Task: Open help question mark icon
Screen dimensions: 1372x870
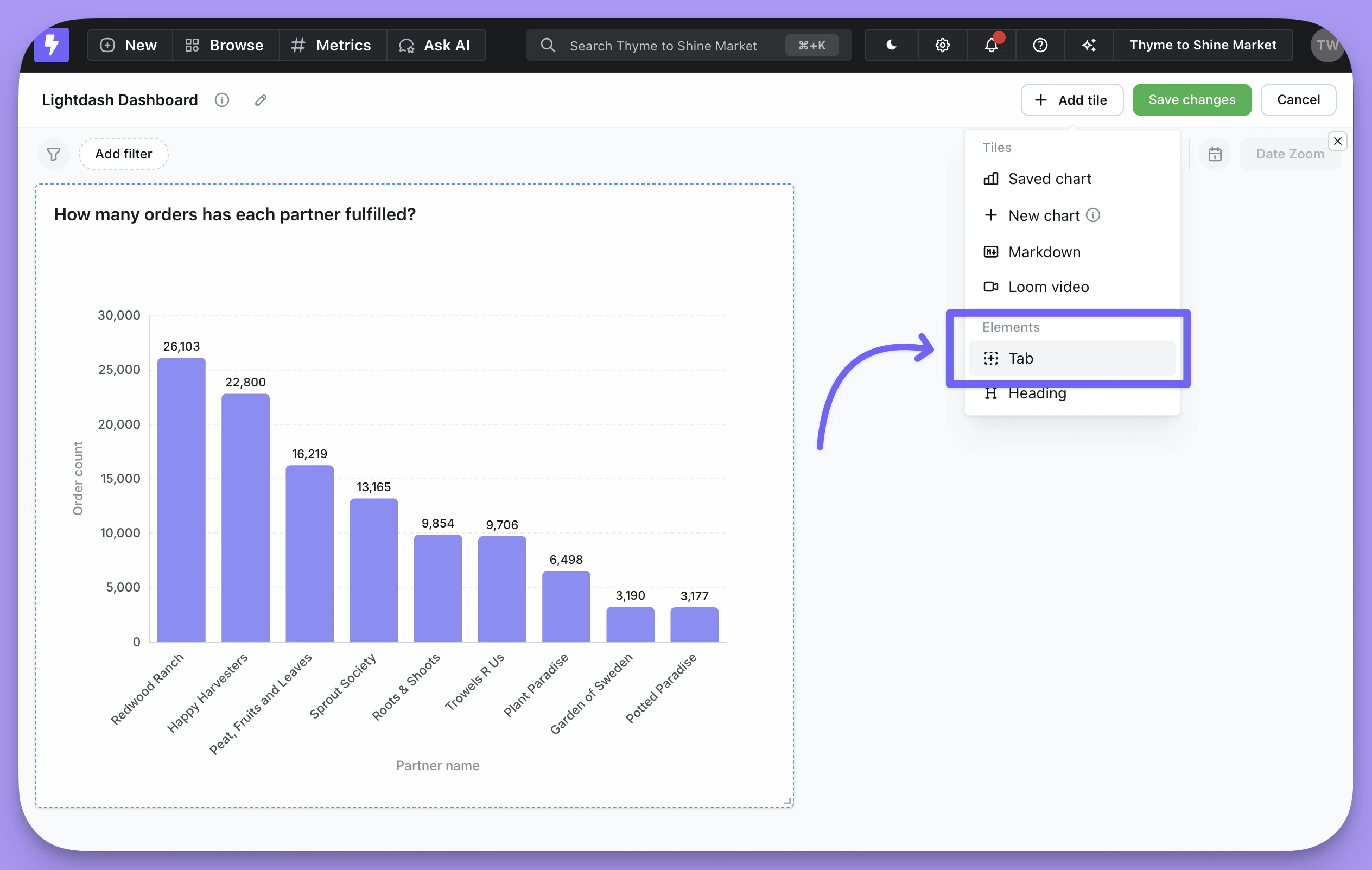Action: click(x=1040, y=45)
